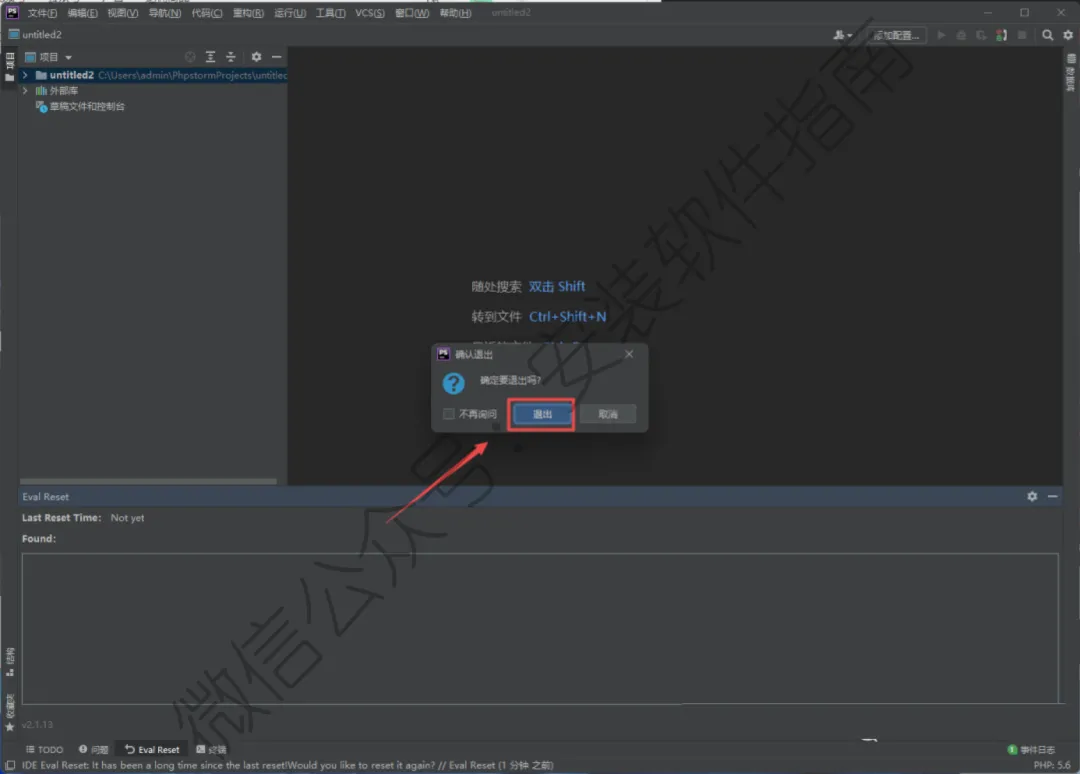
Task: Click the run with coverage icon
Action: (982, 35)
